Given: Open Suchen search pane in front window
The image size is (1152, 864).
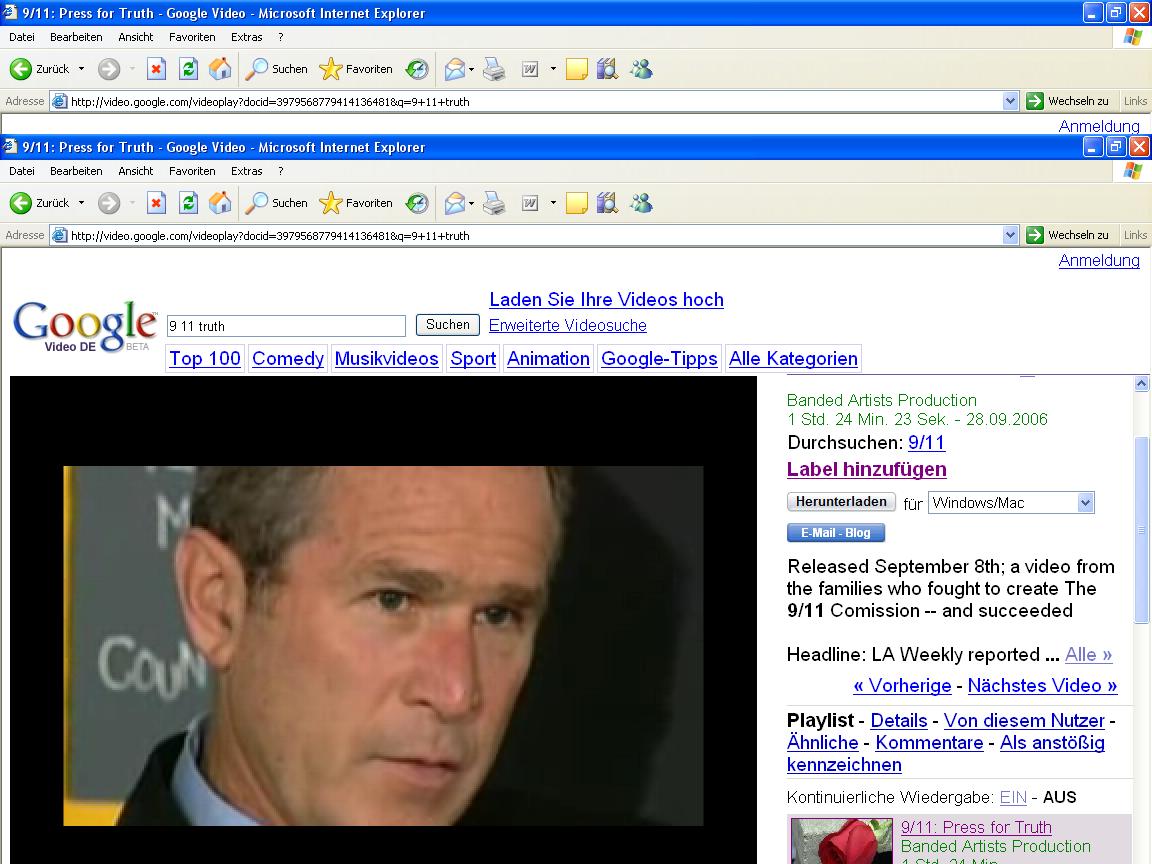Looking at the screenshot, I should point(276,203).
